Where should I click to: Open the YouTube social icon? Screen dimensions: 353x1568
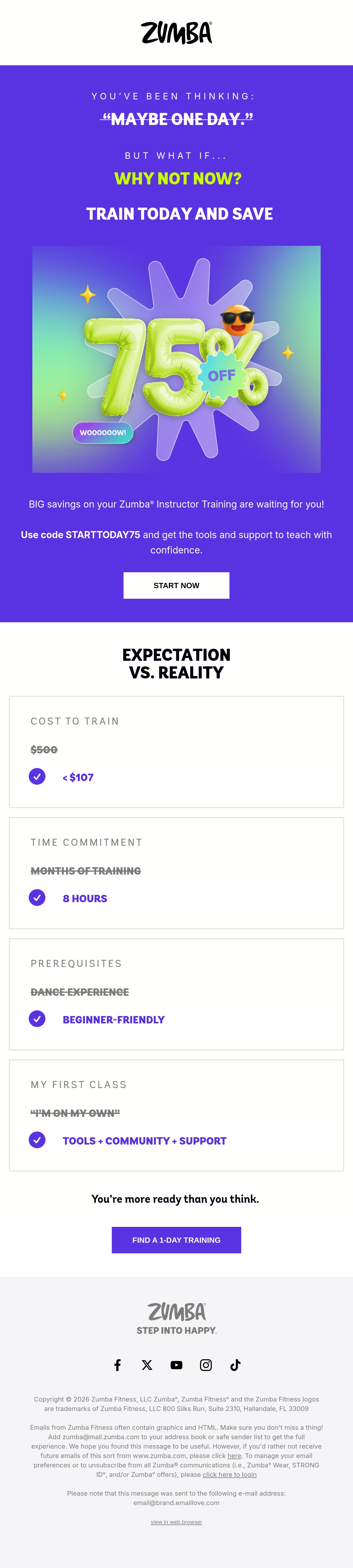pos(176,1365)
